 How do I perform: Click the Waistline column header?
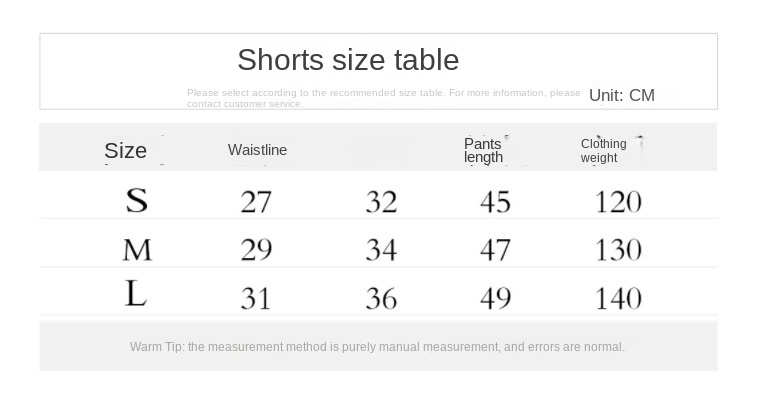[x=257, y=150]
